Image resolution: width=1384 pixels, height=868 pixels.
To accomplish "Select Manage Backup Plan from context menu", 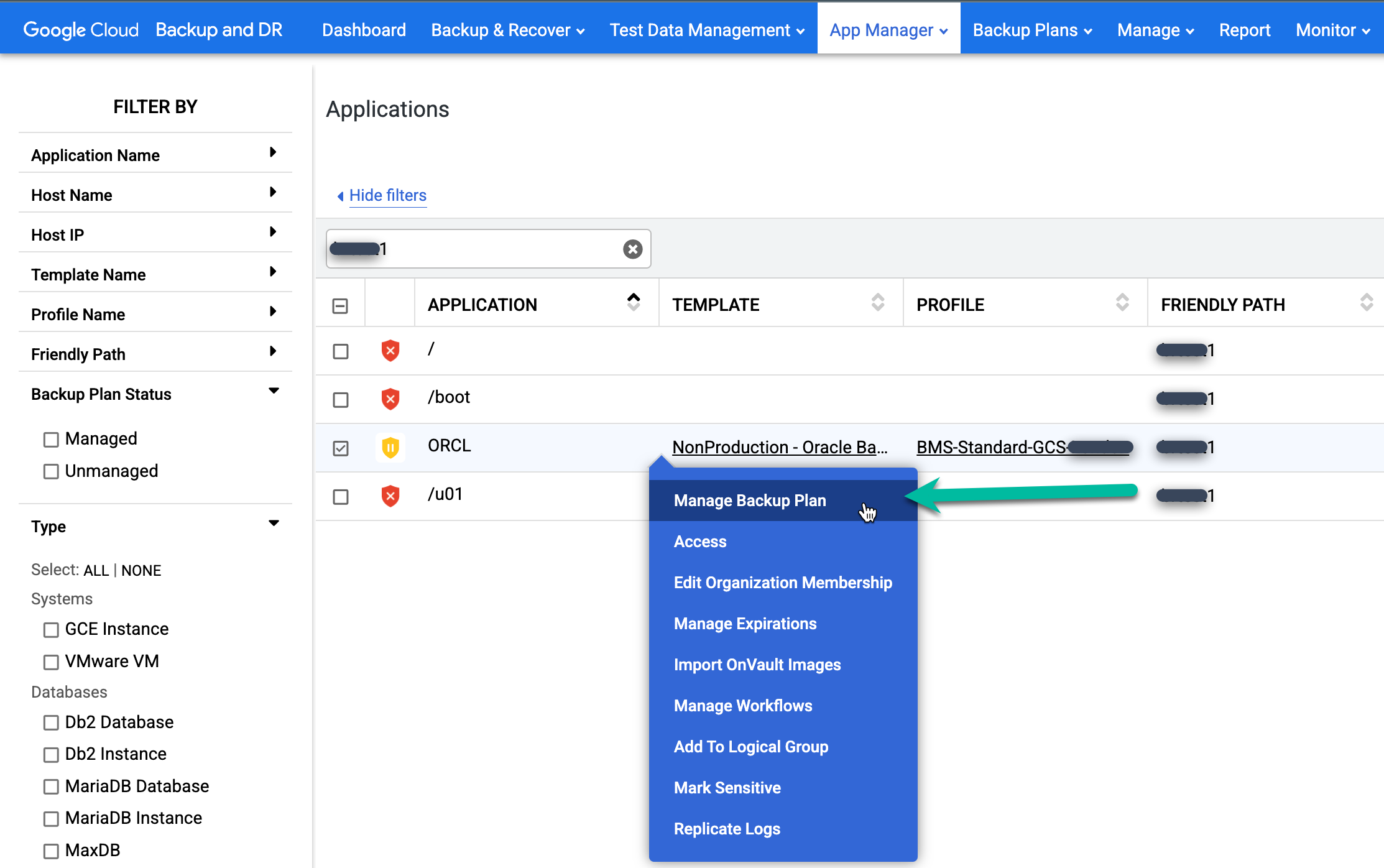I will click(x=750, y=500).
